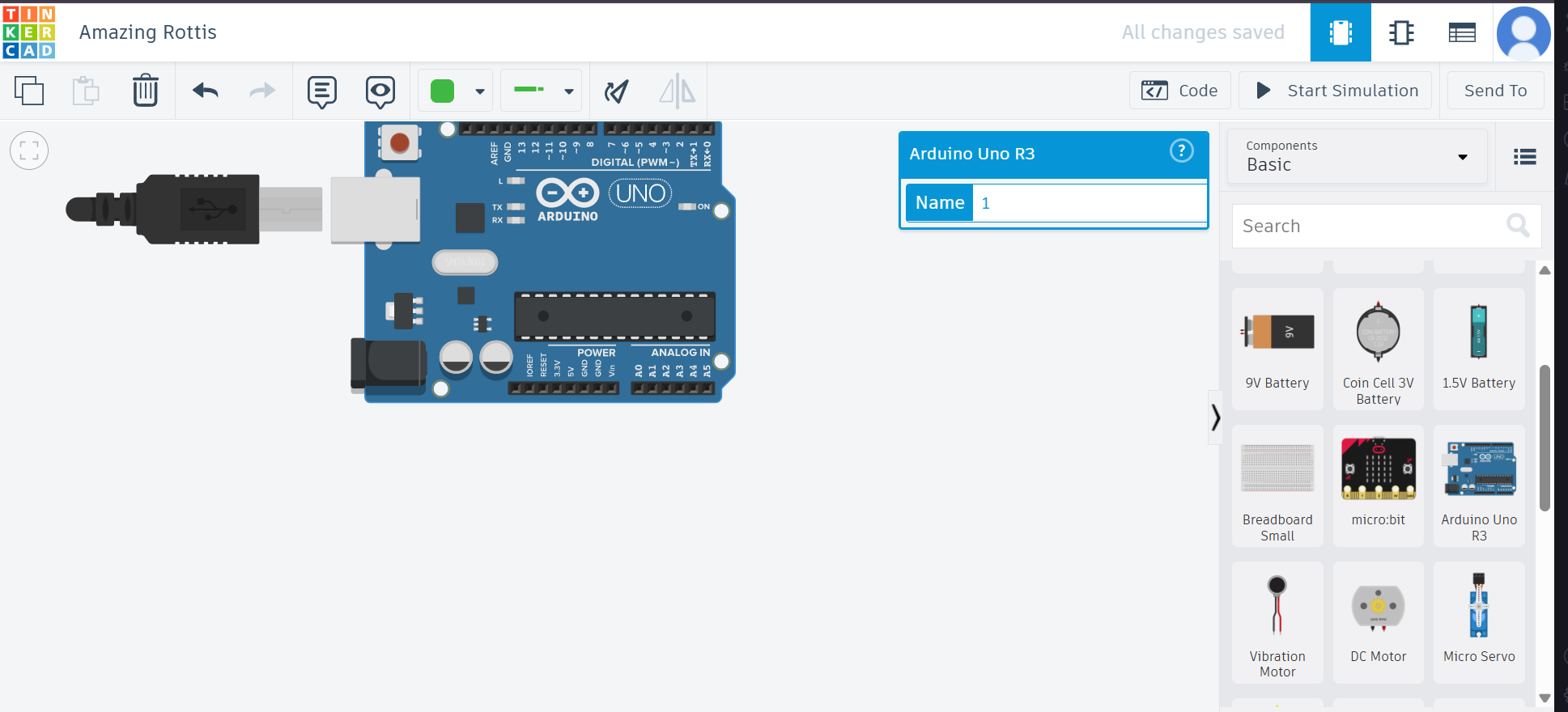Click the components scrollbar down arrow
Image resolution: width=1568 pixels, height=712 pixels.
click(1545, 697)
